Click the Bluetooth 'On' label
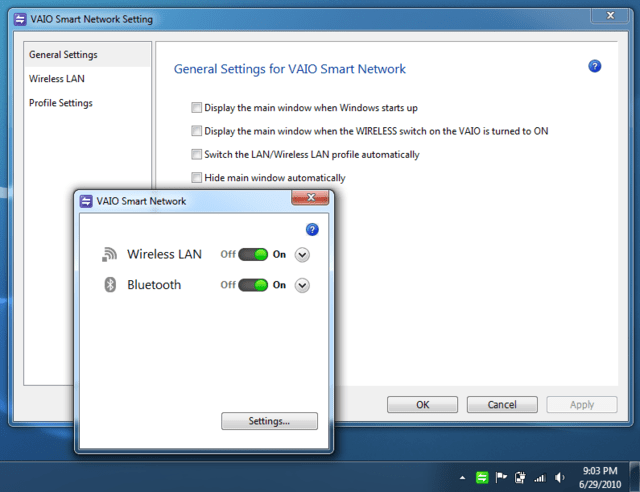 click(x=279, y=285)
